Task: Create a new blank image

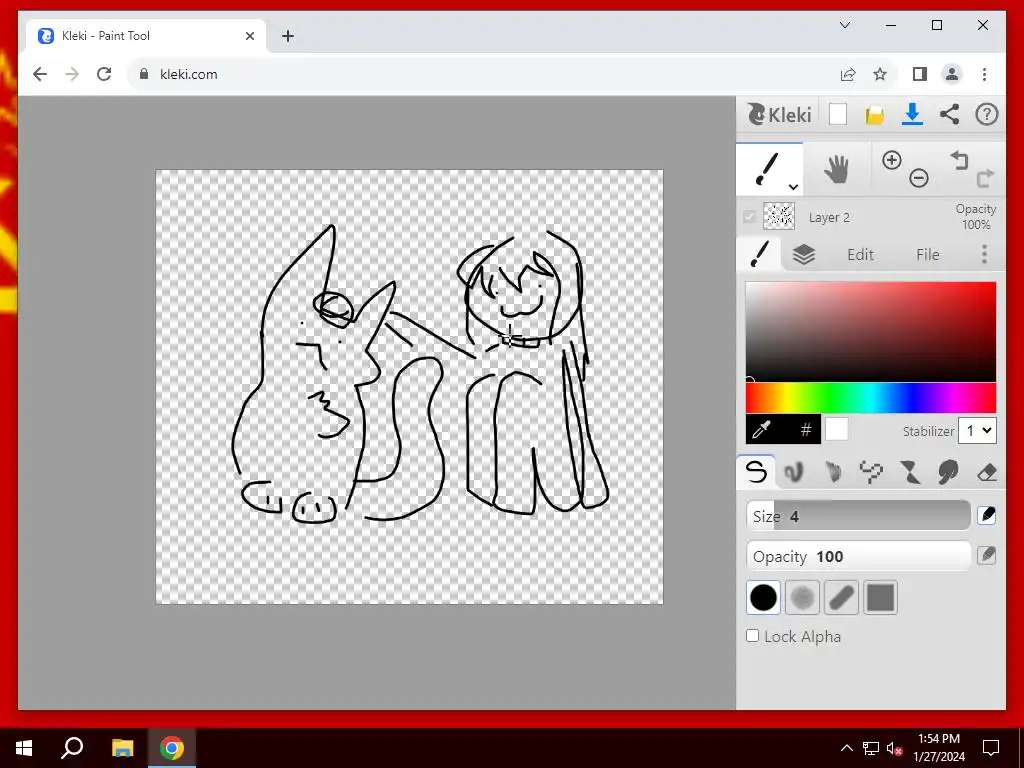Action: pos(838,114)
